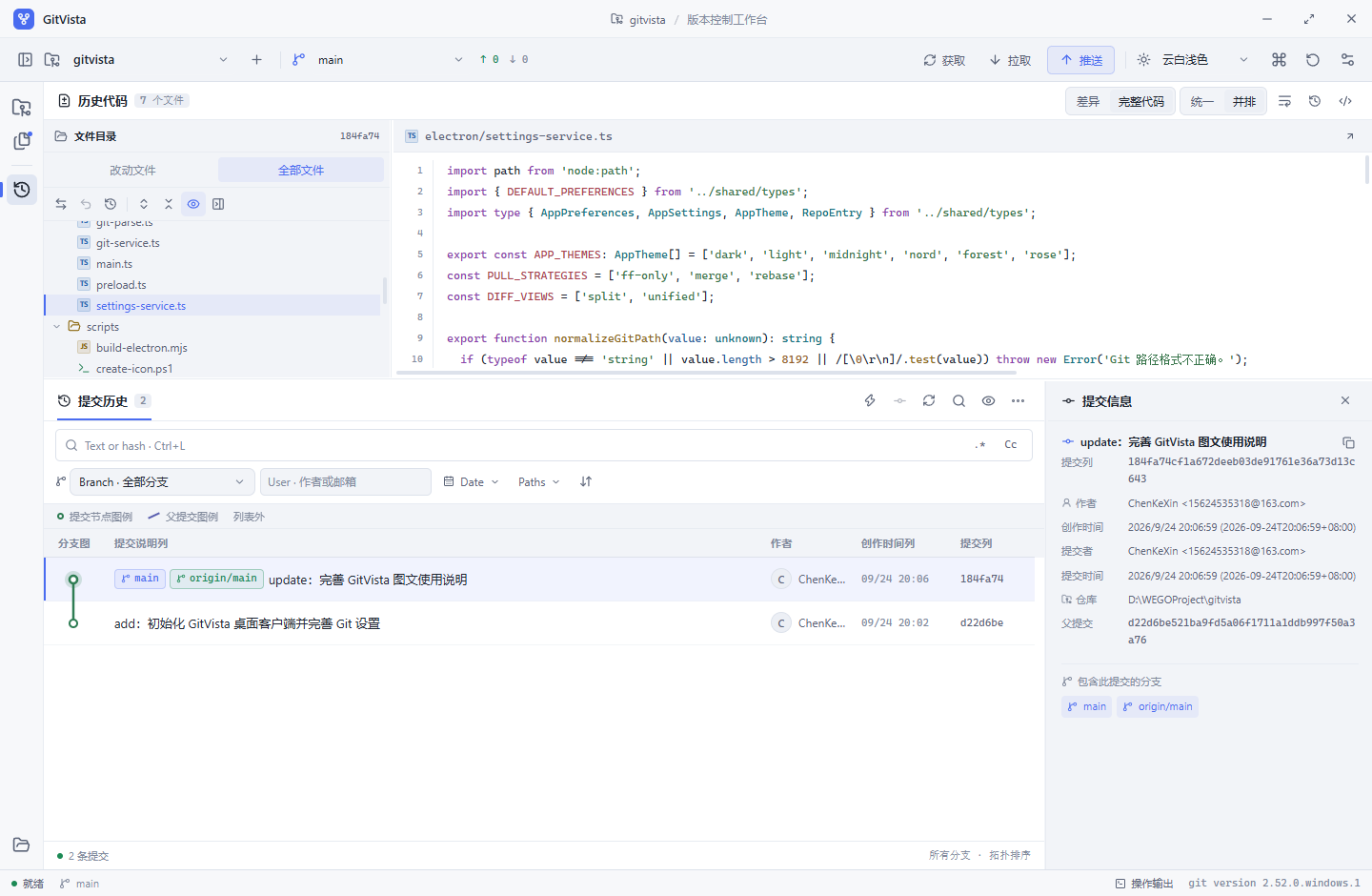Expand all folders in the file tree
Viewport: 1372px width, 896px height.
click(144, 204)
